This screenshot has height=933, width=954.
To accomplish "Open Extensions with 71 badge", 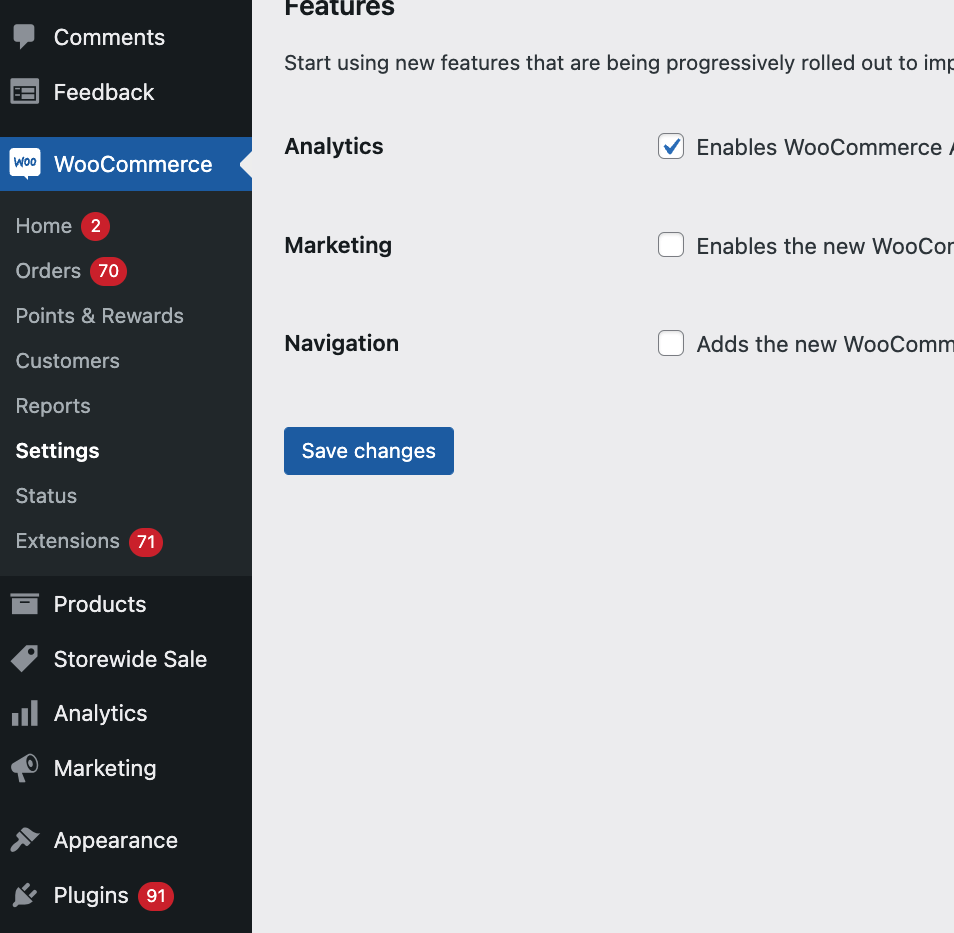I will coord(68,541).
